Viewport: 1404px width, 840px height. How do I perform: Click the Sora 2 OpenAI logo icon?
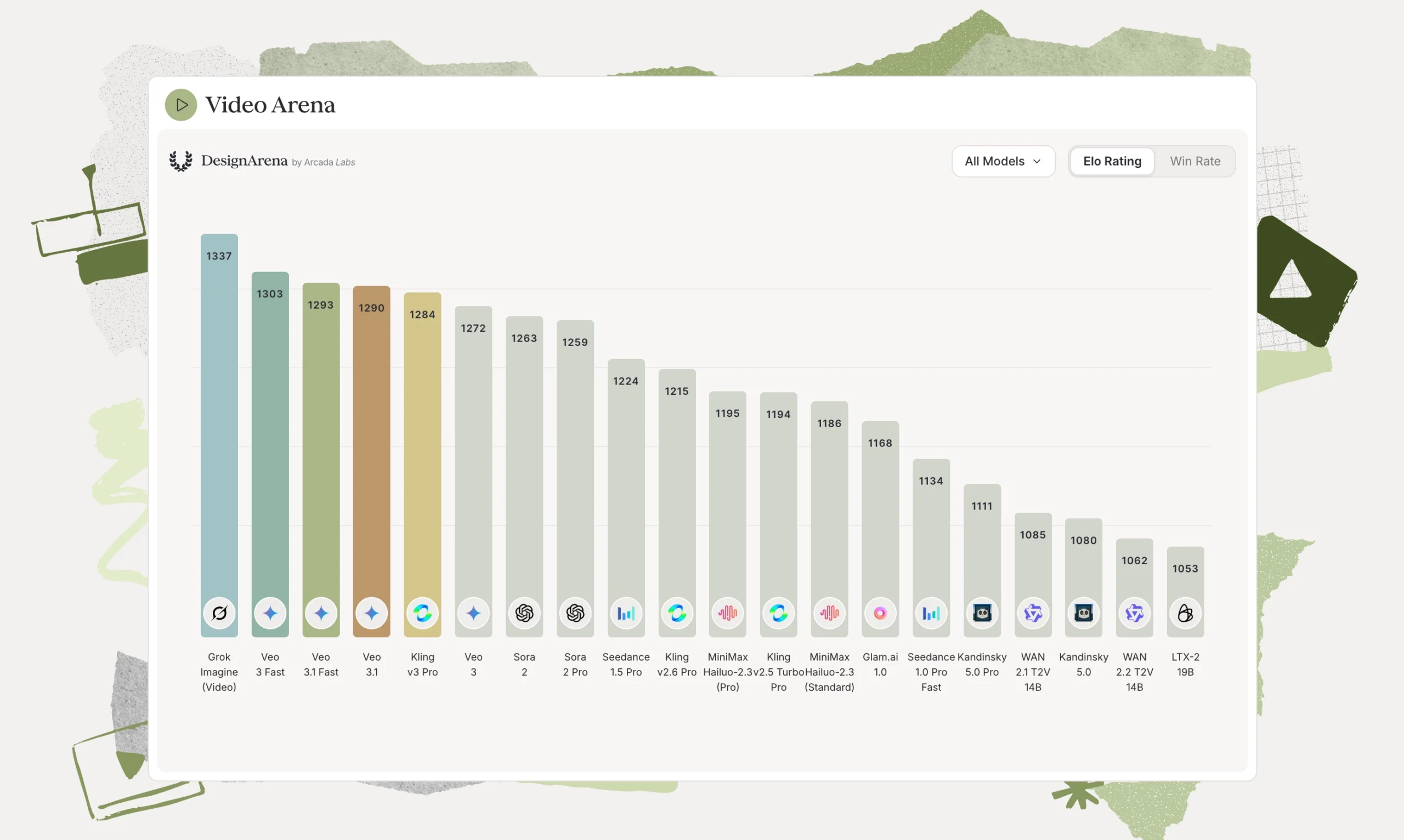(524, 613)
